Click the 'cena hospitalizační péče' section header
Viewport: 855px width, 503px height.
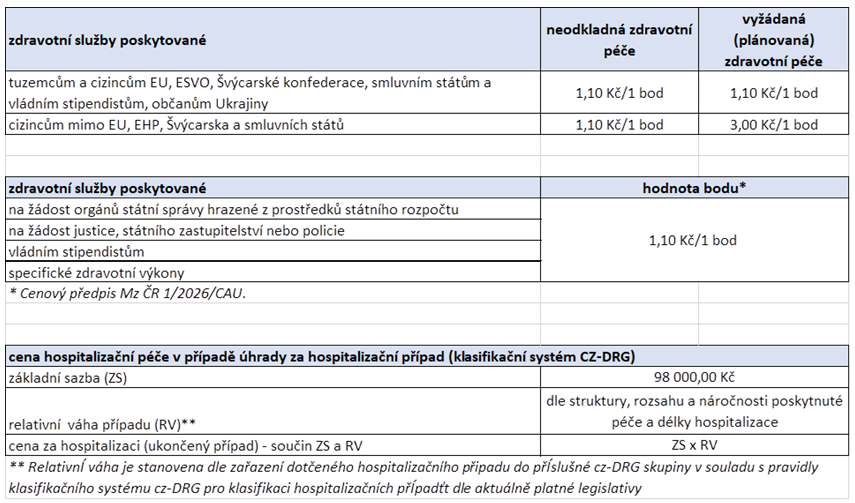(x=320, y=356)
